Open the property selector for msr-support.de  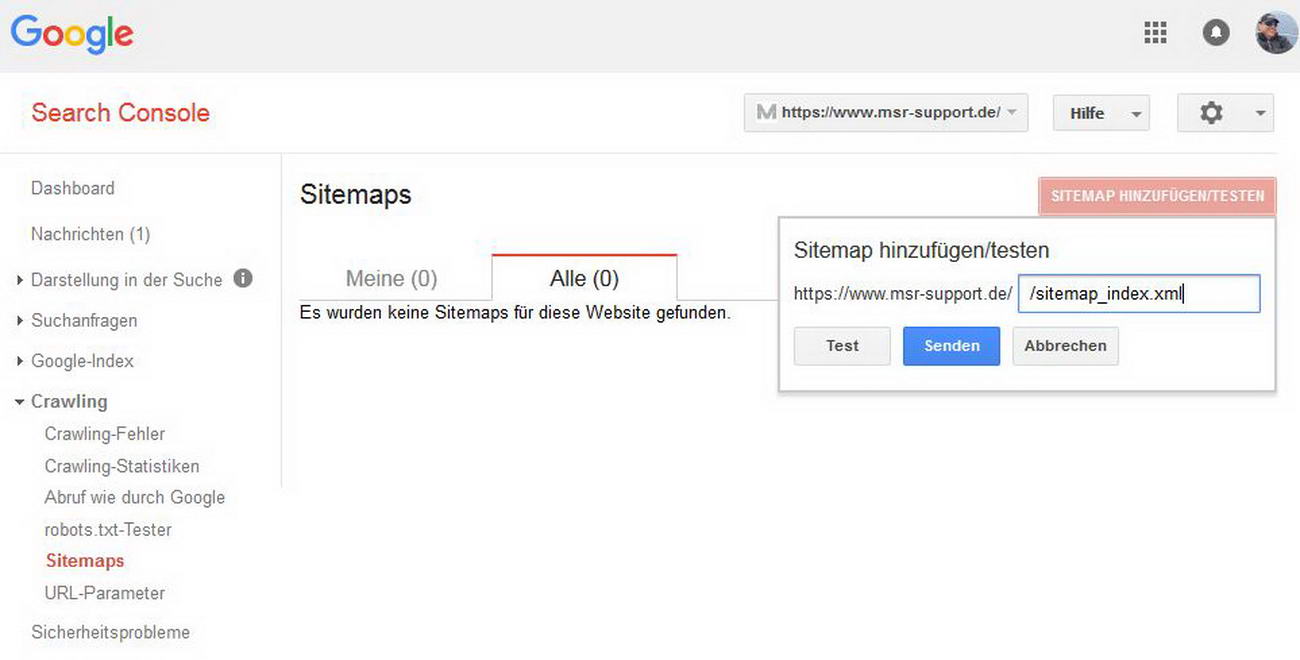885,113
